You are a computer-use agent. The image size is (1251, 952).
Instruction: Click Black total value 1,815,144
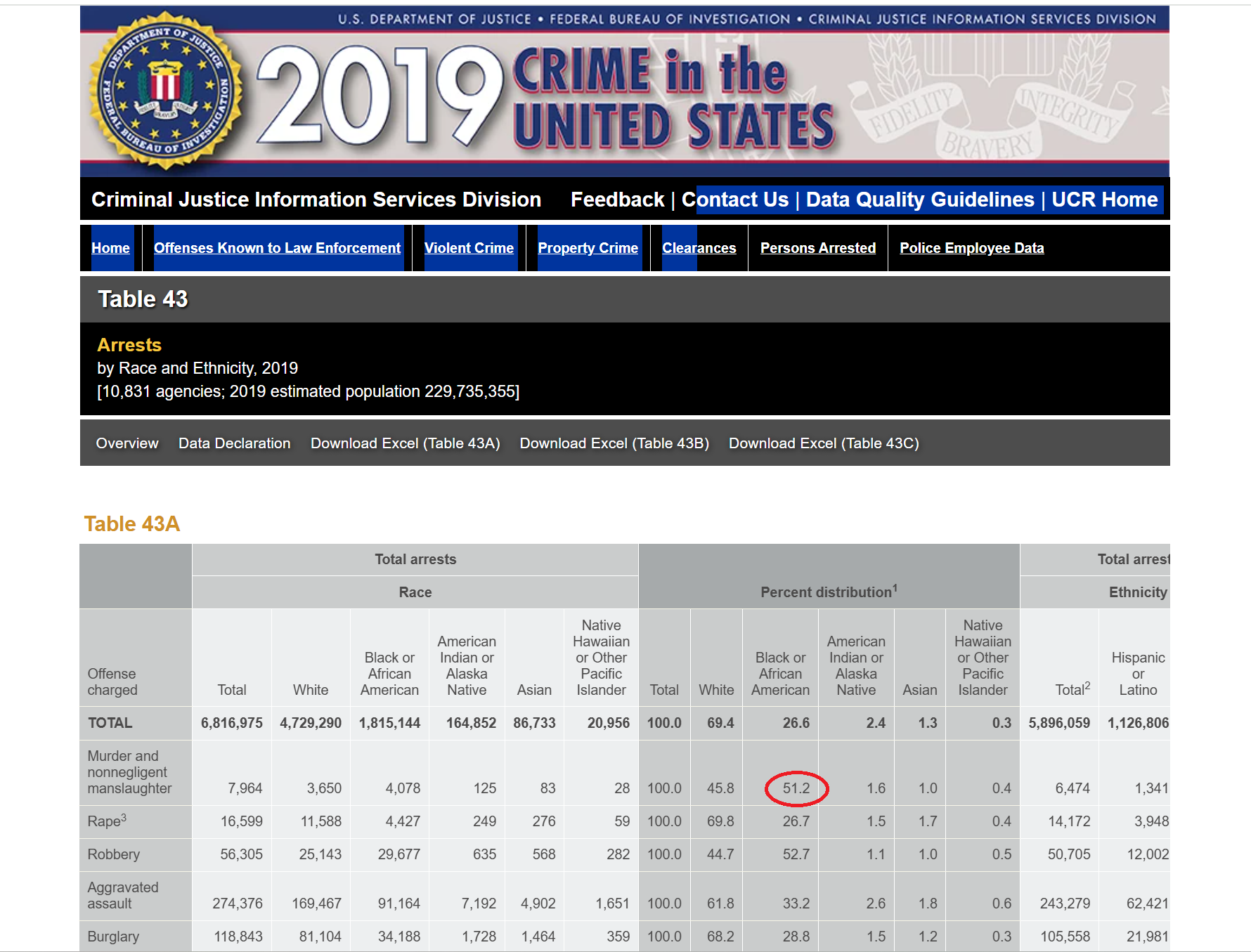389,723
